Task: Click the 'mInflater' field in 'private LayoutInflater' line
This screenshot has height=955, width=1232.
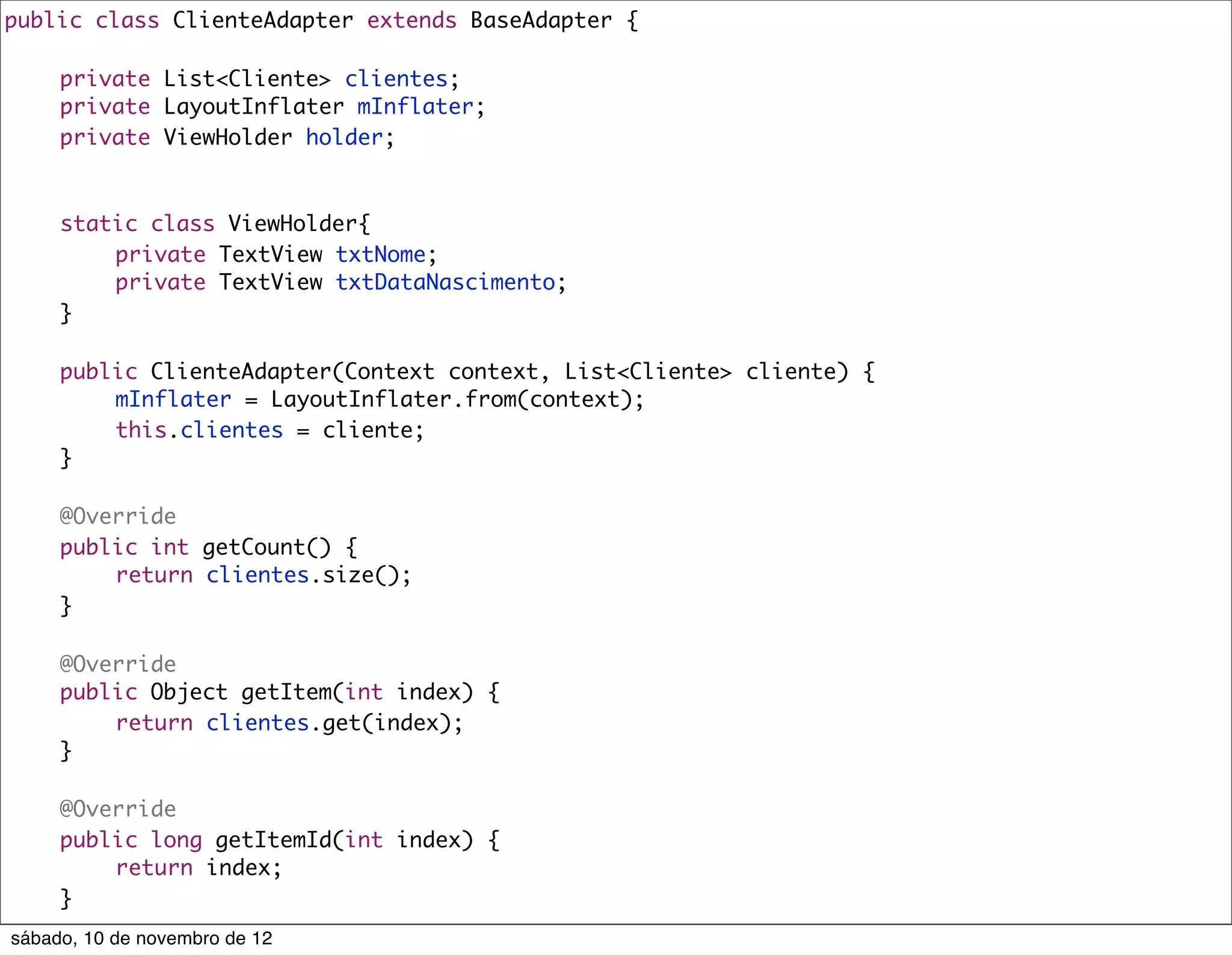Action: pyautogui.click(x=416, y=107)
